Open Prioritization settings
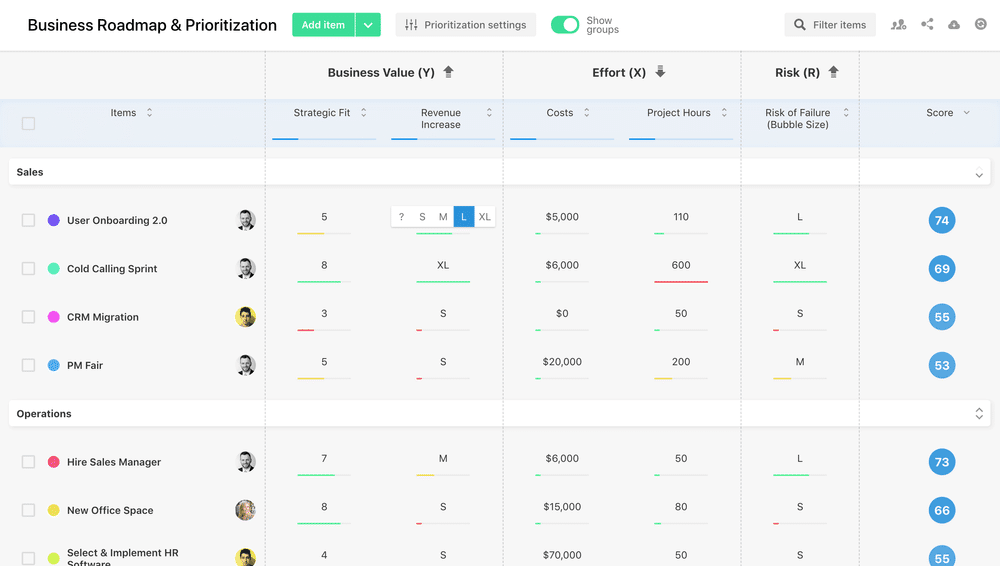 [x=466, y=25]
